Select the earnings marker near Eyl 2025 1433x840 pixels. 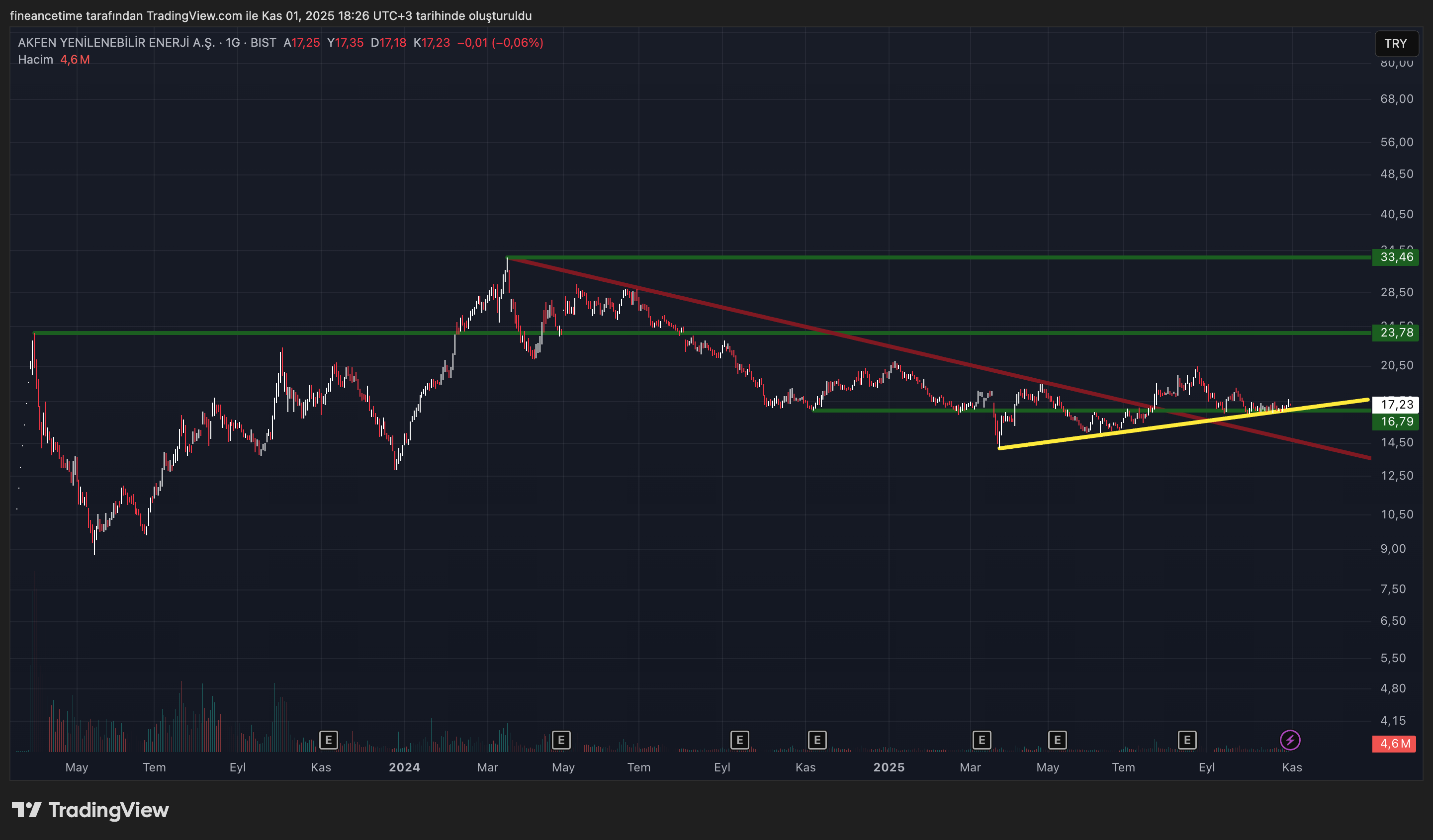(x=1187, y=740)
